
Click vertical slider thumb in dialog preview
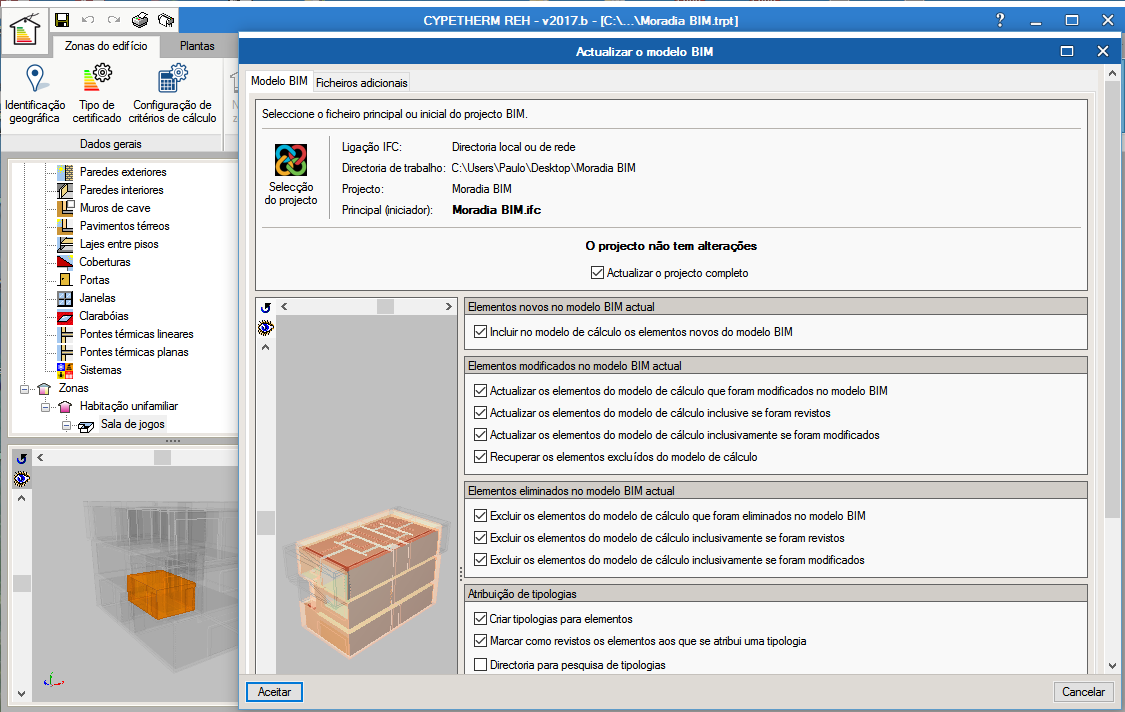click(265, 523)
